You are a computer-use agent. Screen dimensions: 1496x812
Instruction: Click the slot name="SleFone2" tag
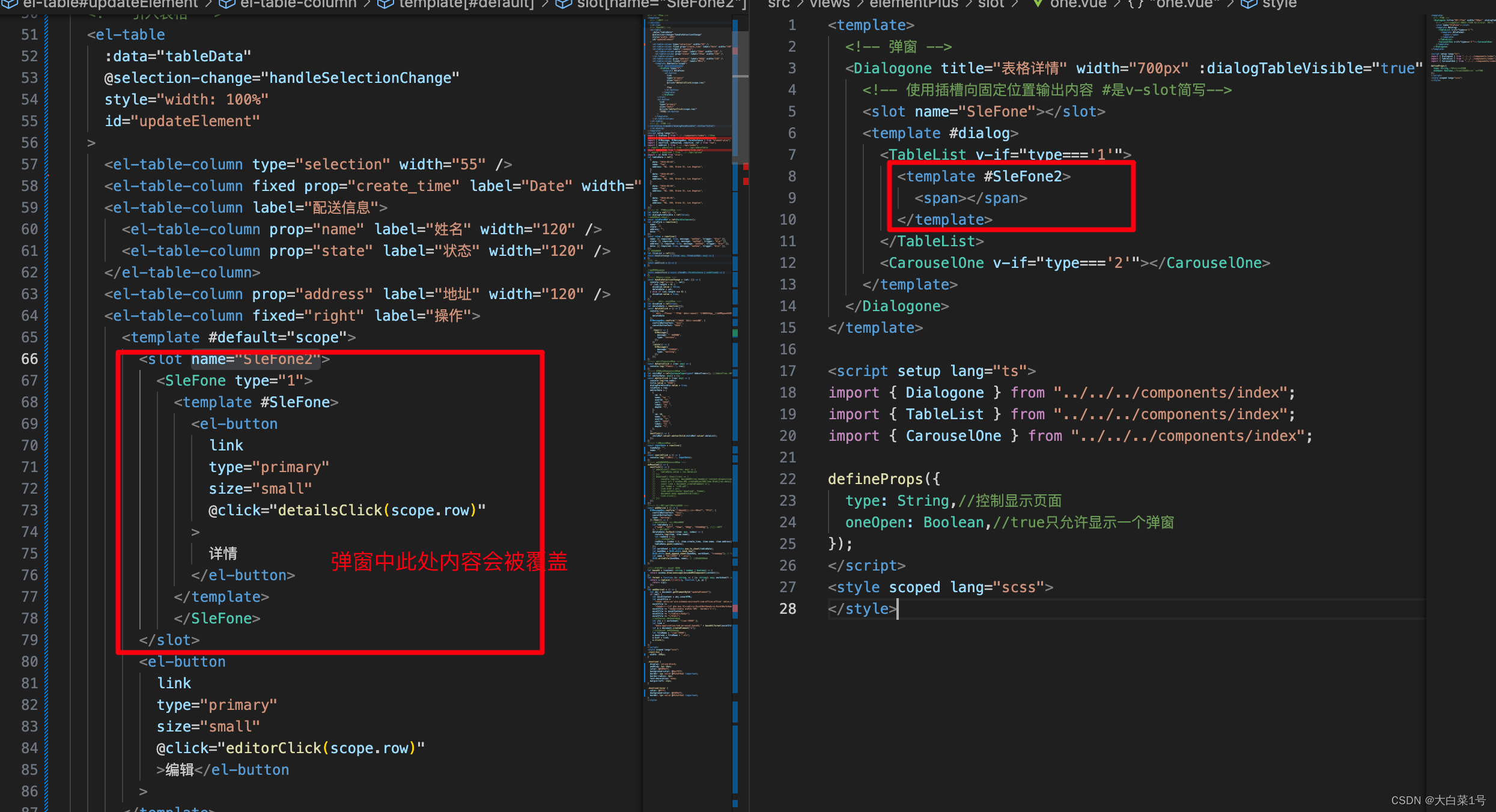tap(234, 359)
